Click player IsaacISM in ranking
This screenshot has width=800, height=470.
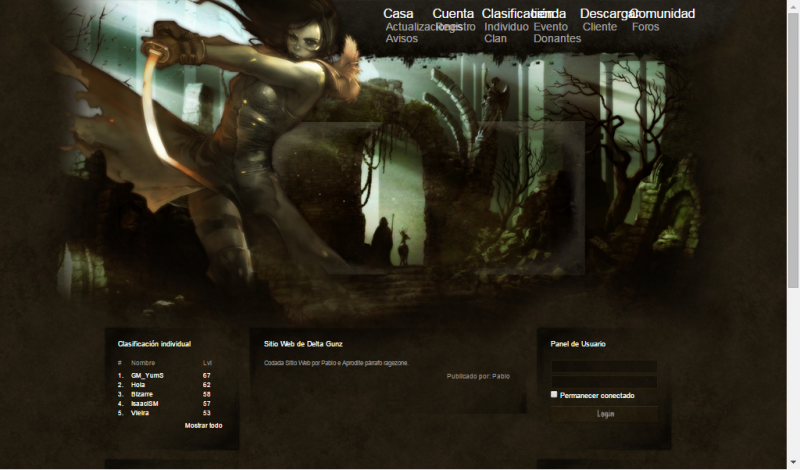click(x=144, y=404)
